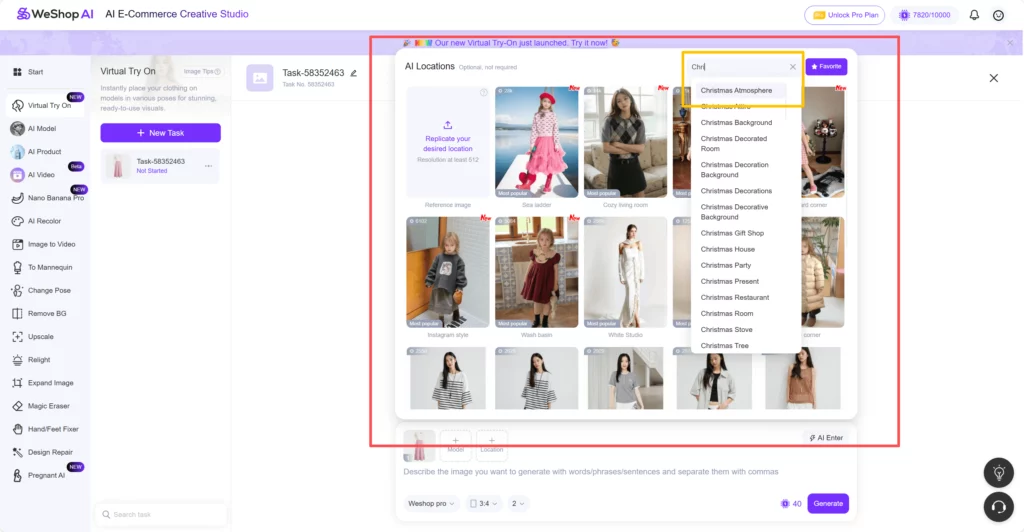Click the Favorite button
Viewport: 1024px width, 532px height.
click(x=826, y=67)
